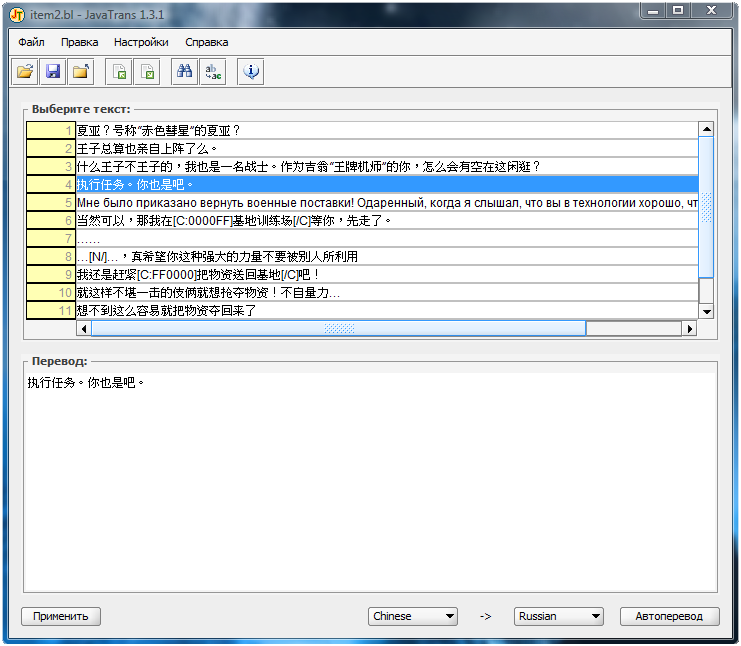Viewport: 741px width, 646px height.
Task: Click the save floppy disk icon
Action: point(53,71)
